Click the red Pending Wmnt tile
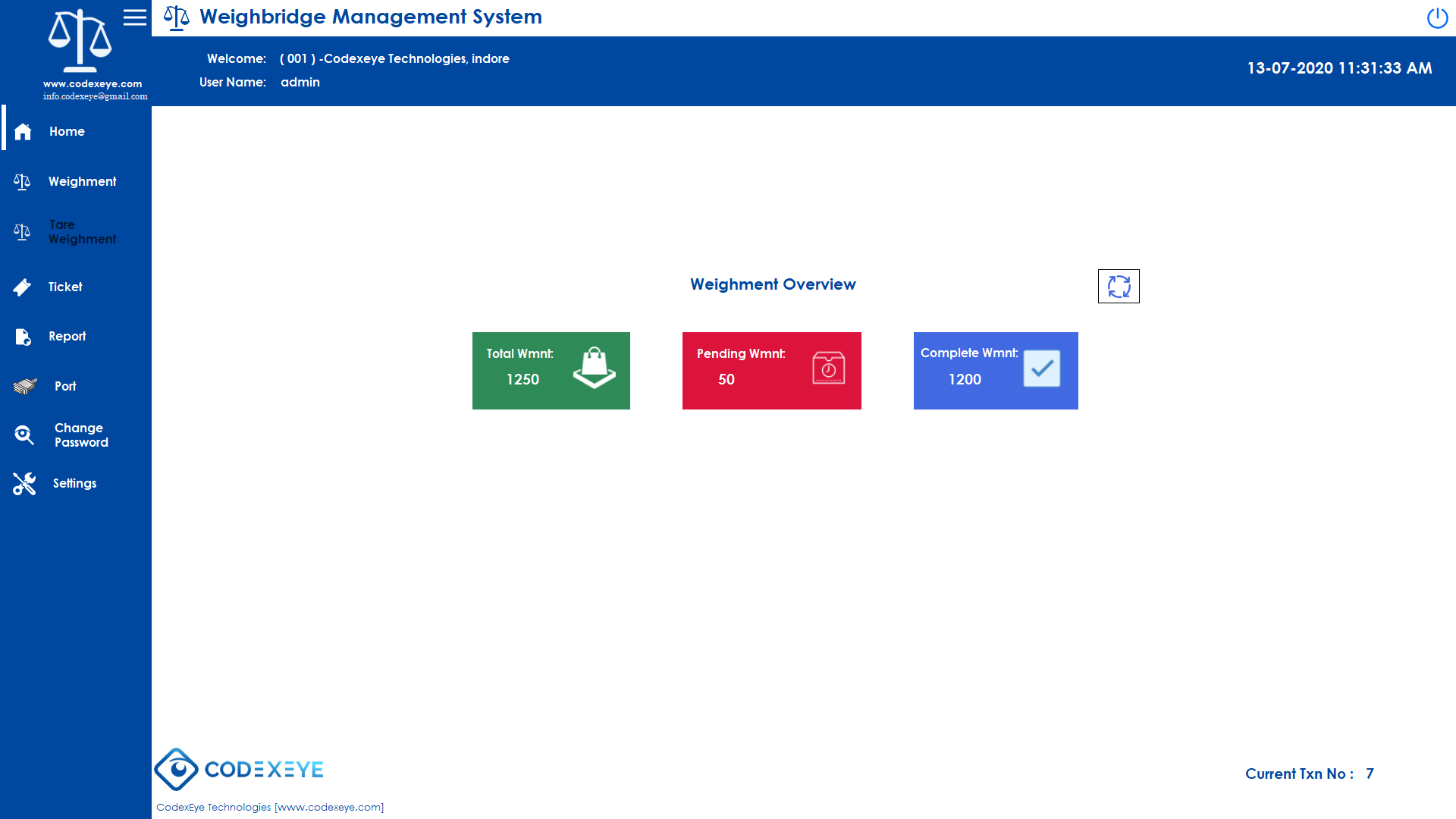Screen dimensions: 1456x819 [771, 371]
